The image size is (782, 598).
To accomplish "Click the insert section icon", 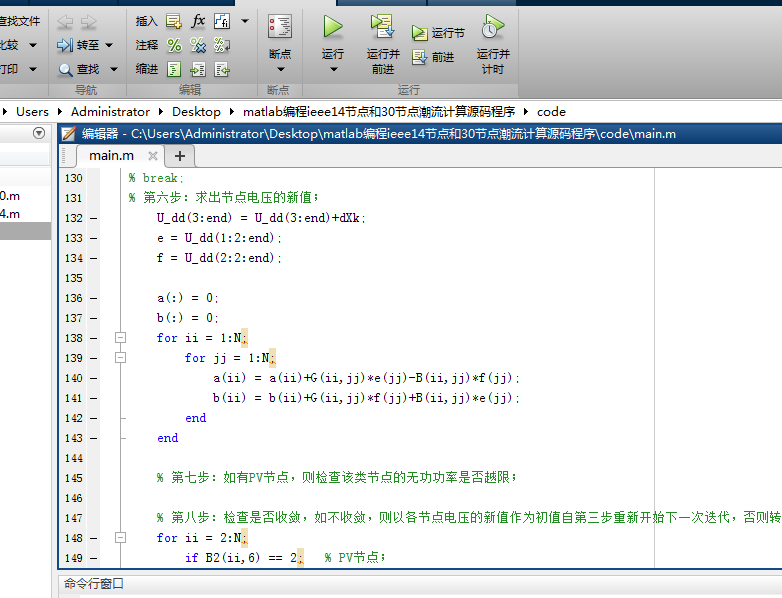I will coord(174,21).
